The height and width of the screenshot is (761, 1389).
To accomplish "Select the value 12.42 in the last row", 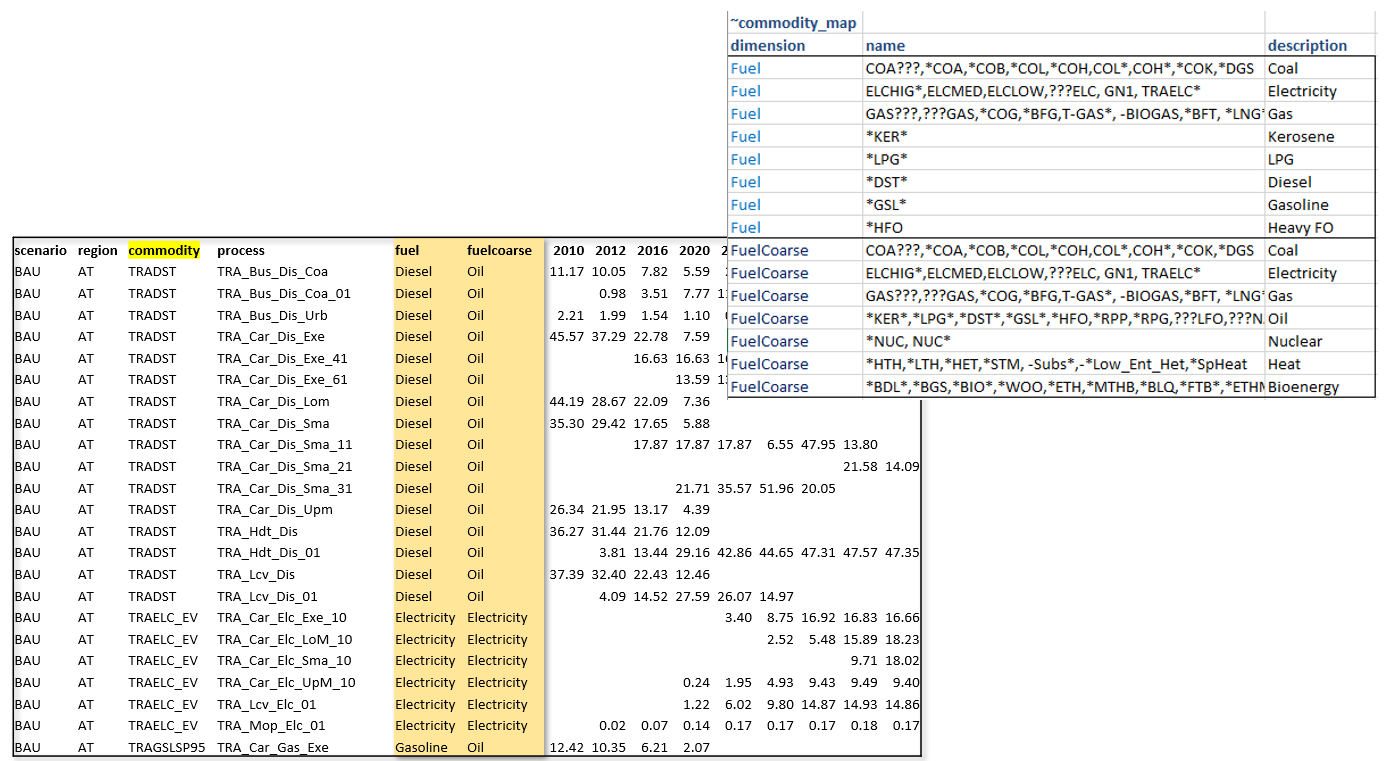I will 567,747.
